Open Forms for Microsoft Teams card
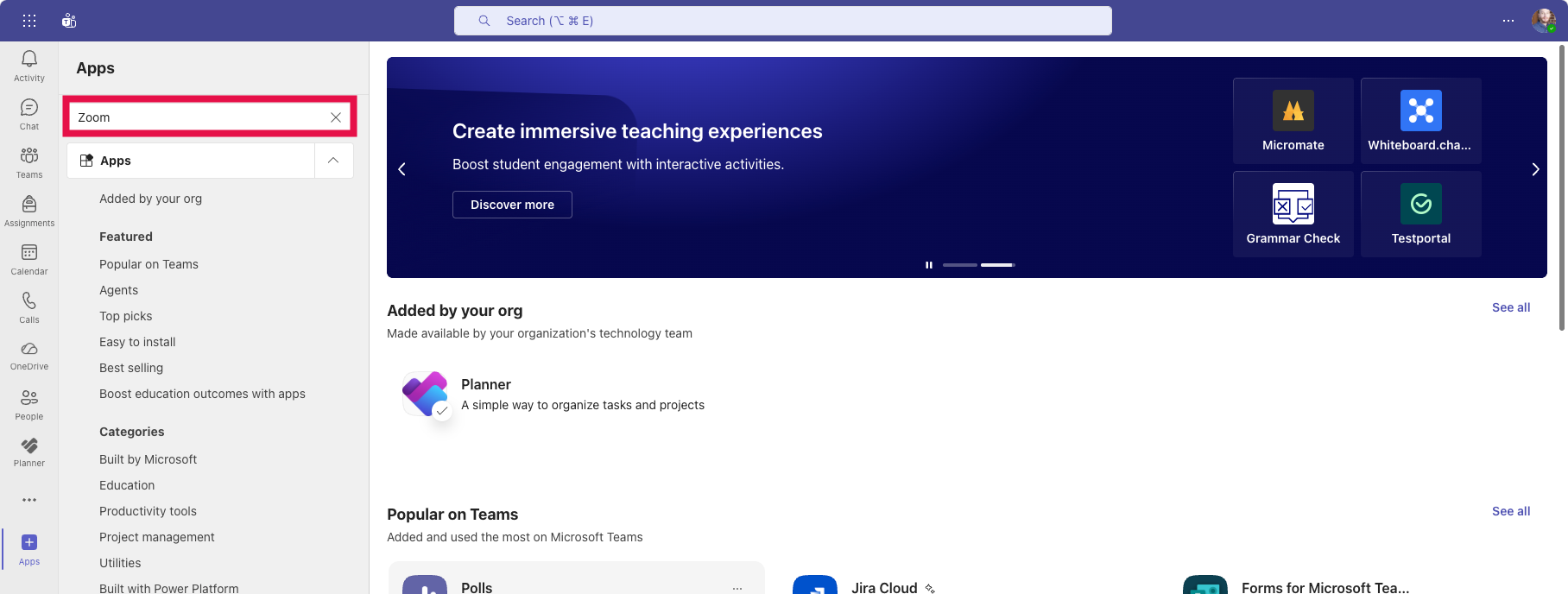 tap(1357, 578)
